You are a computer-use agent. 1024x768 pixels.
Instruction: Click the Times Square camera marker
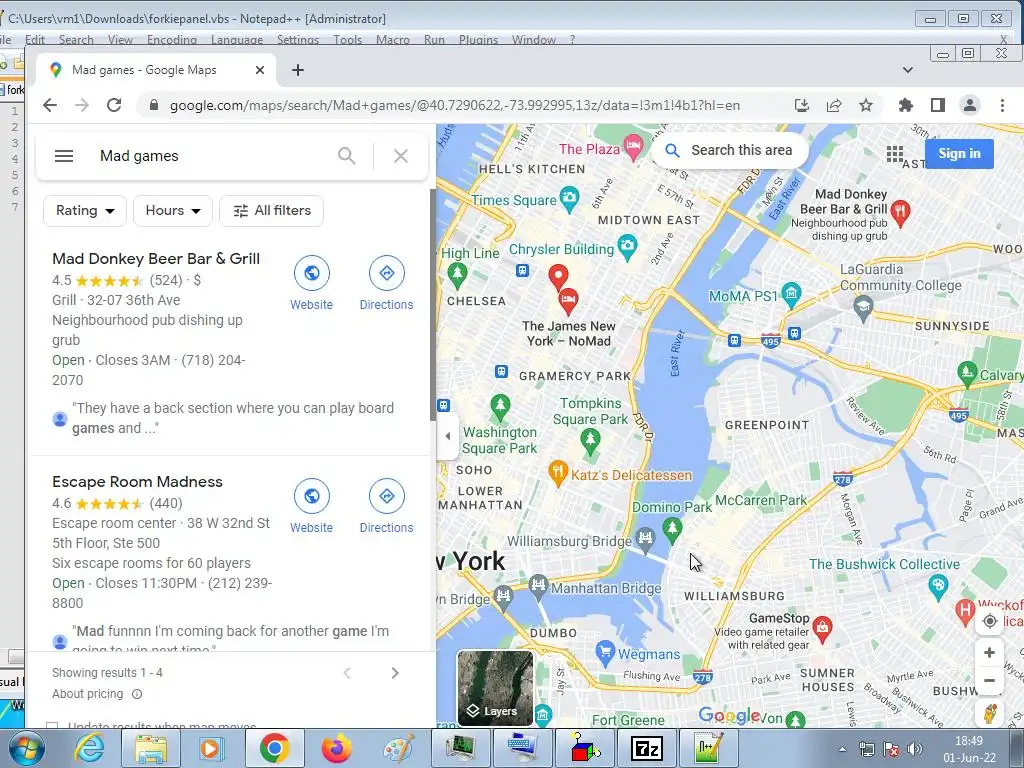pos(569,199)
